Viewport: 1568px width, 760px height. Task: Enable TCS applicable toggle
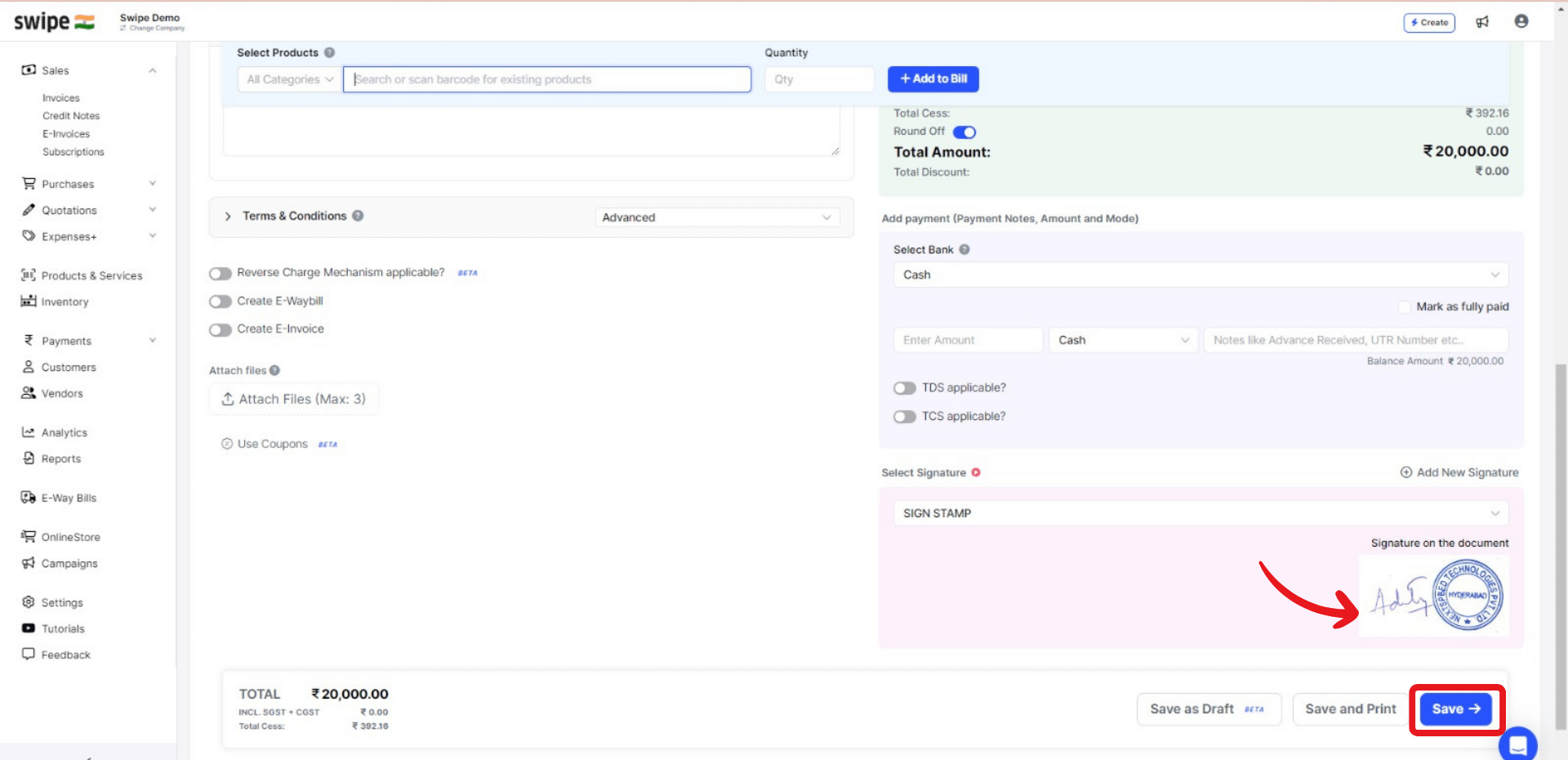[905, 417]
